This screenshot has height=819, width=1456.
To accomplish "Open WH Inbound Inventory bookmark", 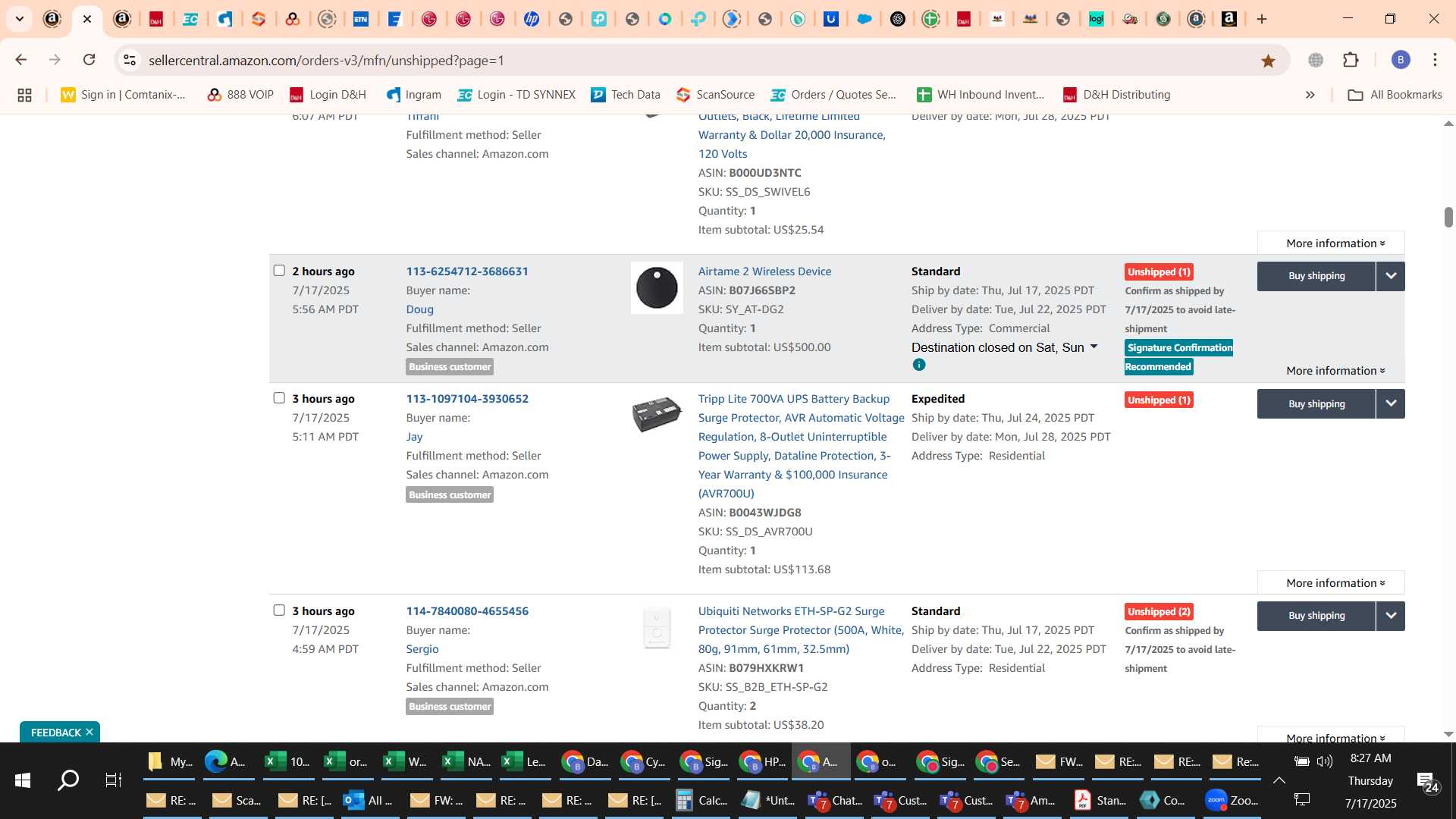I will pyautogui.click(x=981, y=95).
